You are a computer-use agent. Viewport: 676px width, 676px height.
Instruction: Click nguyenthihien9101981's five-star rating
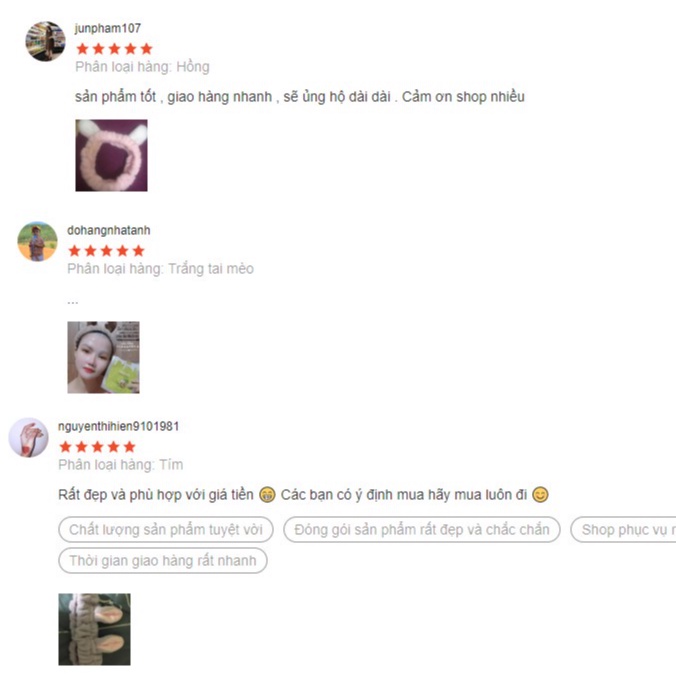click(97, 447)
